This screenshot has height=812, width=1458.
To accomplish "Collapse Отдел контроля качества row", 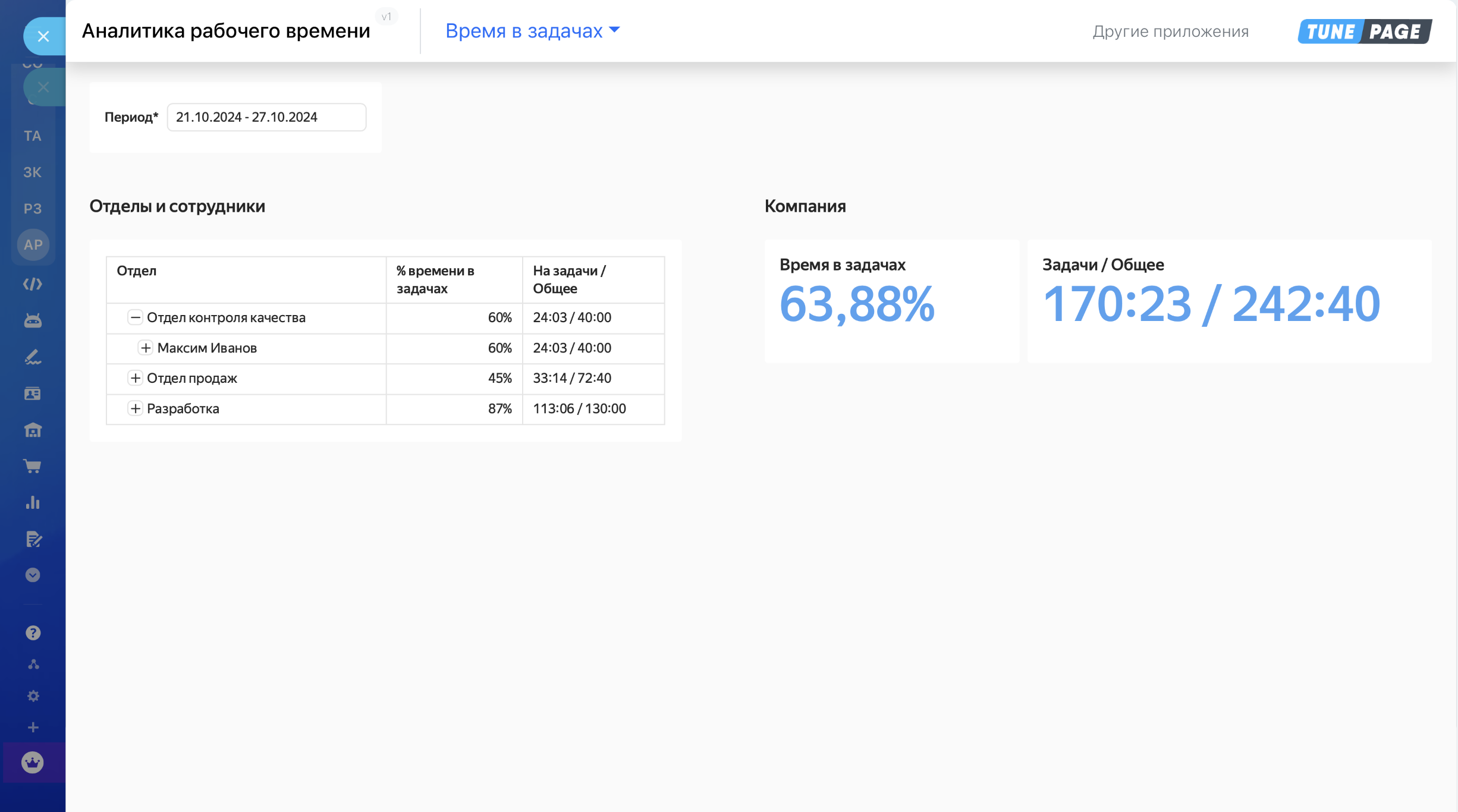I will coord(136,317).
